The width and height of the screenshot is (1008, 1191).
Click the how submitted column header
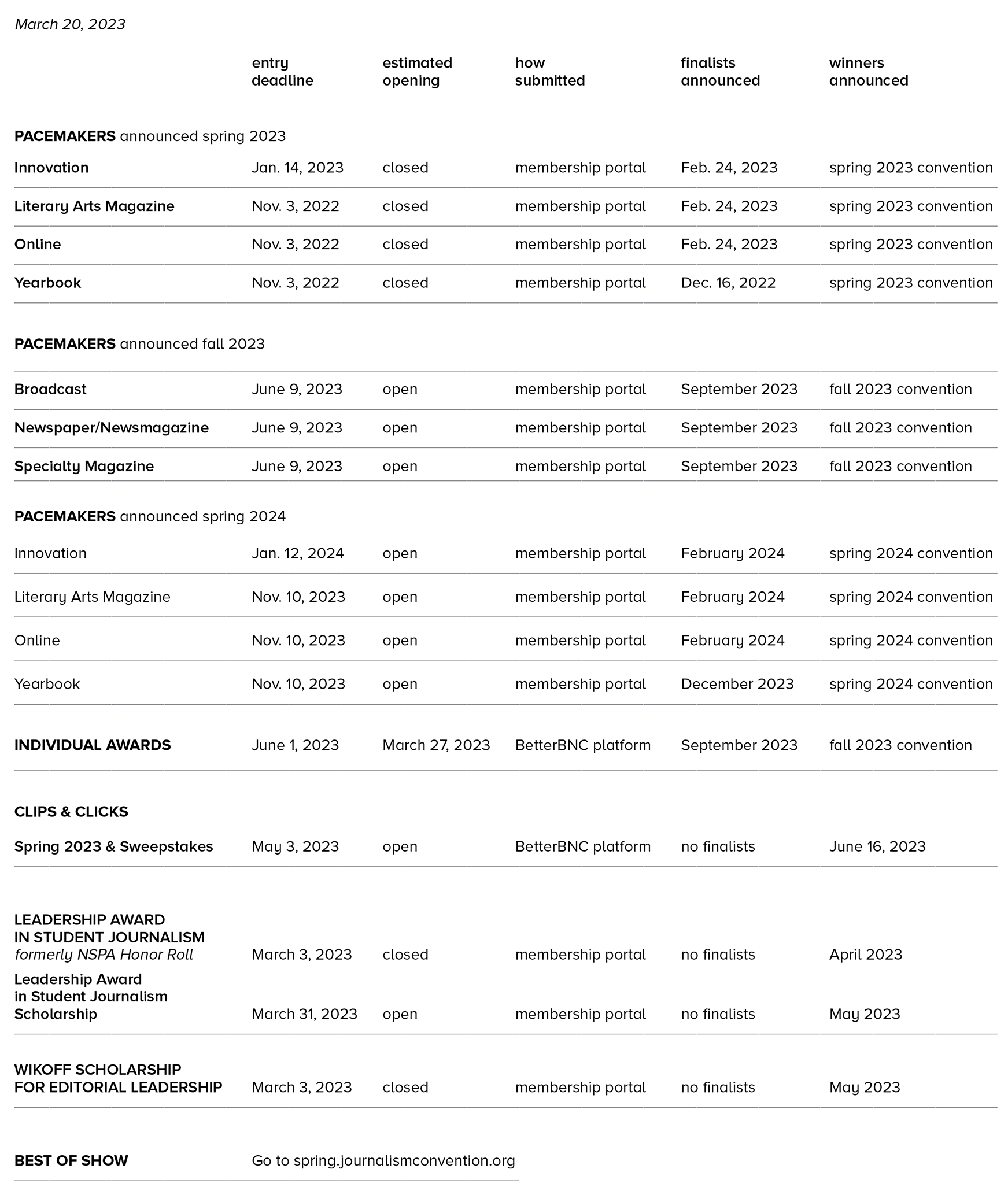(550, 72)
